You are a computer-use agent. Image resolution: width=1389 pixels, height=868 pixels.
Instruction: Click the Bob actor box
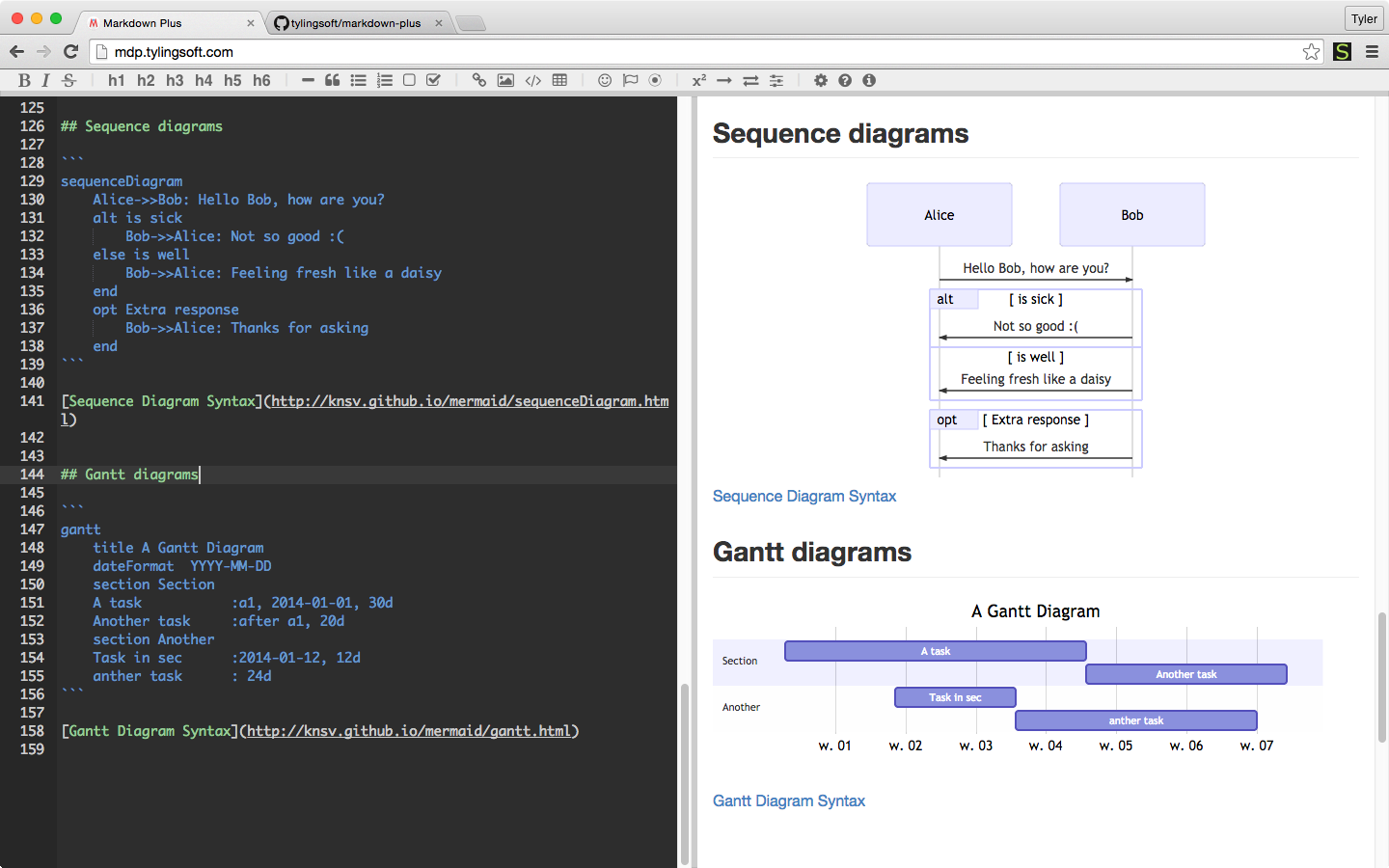[1132, 215]
